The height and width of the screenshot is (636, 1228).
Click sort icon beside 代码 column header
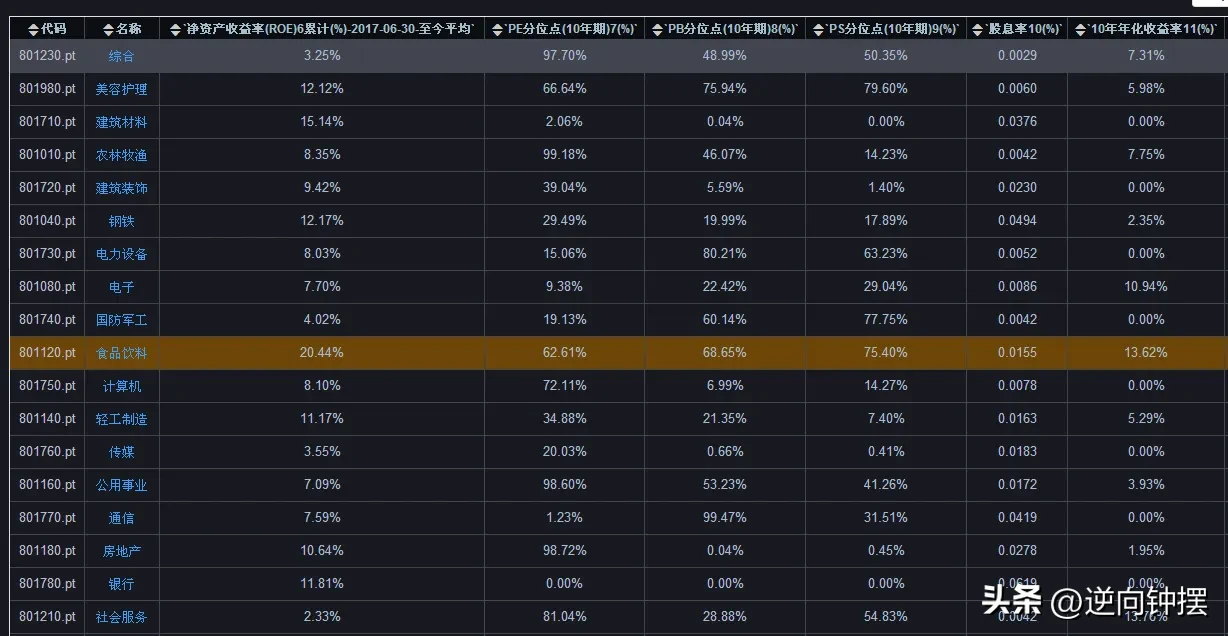(33, 30)
